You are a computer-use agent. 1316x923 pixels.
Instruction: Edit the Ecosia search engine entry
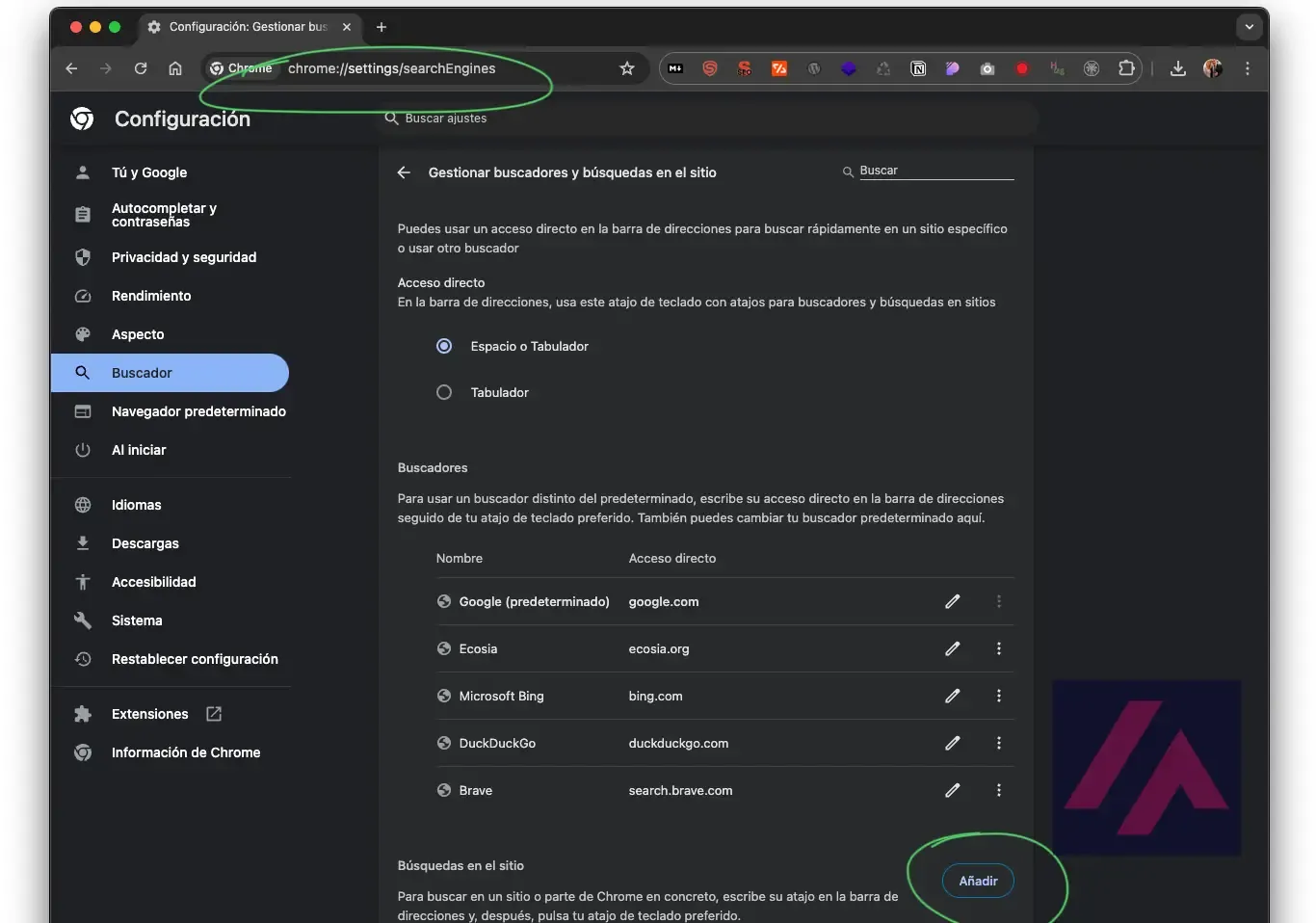pyautogui.click(x=953, y=648)
